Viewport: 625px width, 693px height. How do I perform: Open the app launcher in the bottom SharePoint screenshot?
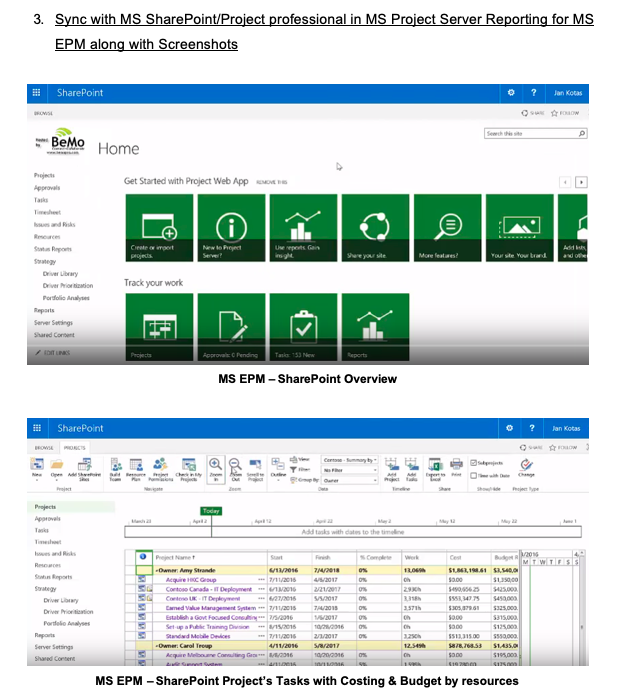tap(37, 428)
